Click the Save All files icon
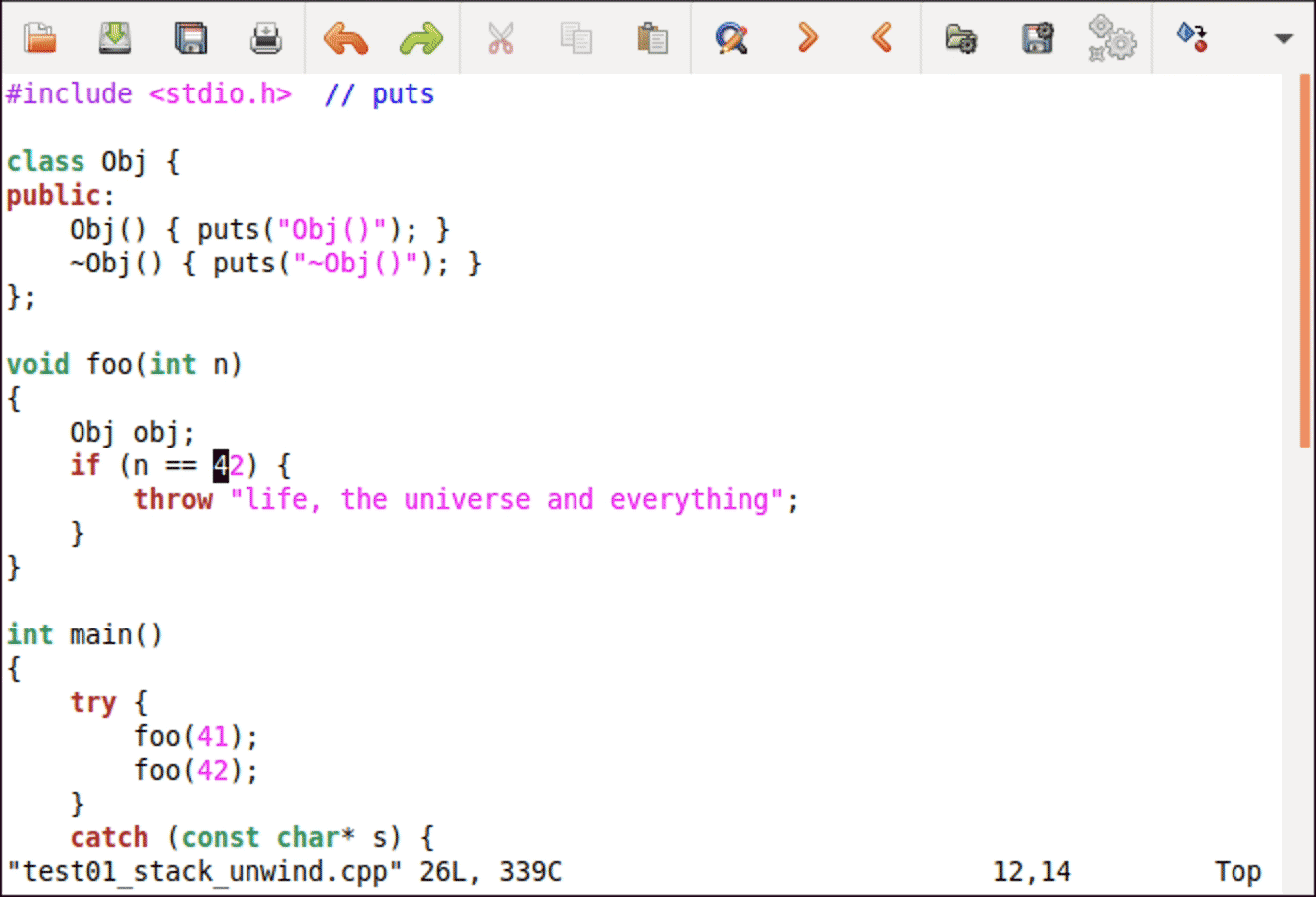Screen dimensions: 1316x897 (x=190, y=38)
